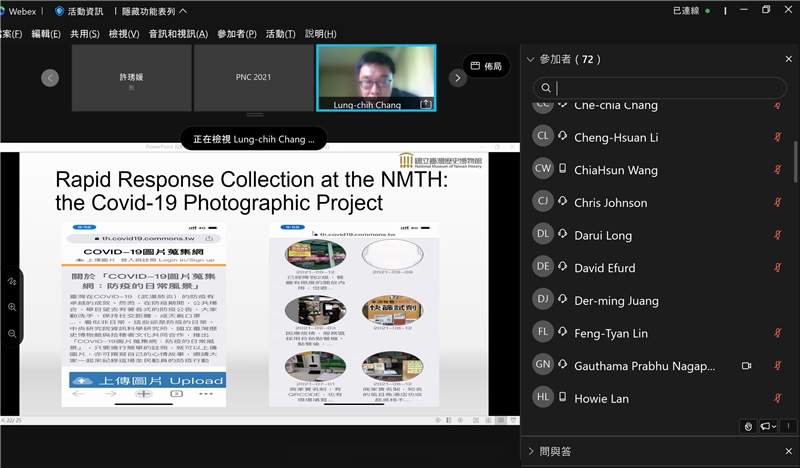Open the 音訊和視訊(A) menu
Screen dimensions: 800x468
(x=178, y=34)
